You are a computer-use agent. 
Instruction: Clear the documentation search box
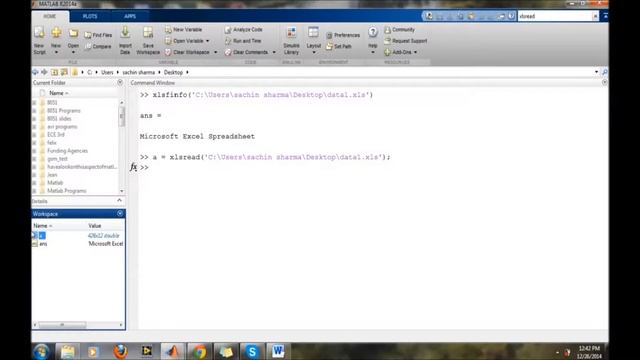pos(595,16)
